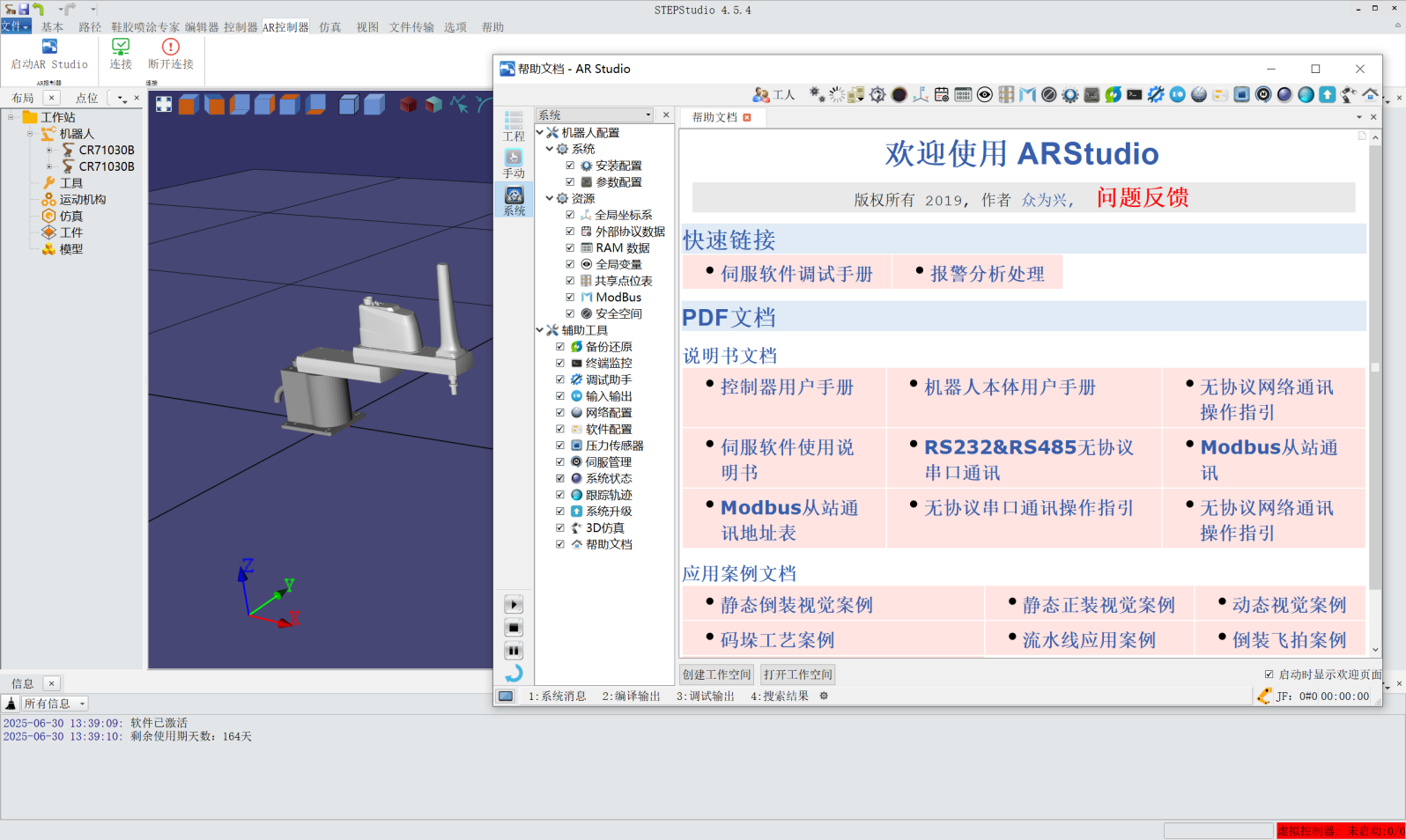Click the 启动AR Studio ribbon icon
Image resolution: width=1406 pixels, height=840 pixels.
pyautogui.click(x=49, y=47)
